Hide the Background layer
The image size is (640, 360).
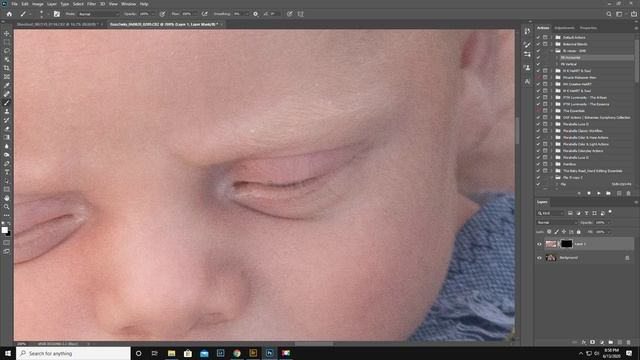539,258
